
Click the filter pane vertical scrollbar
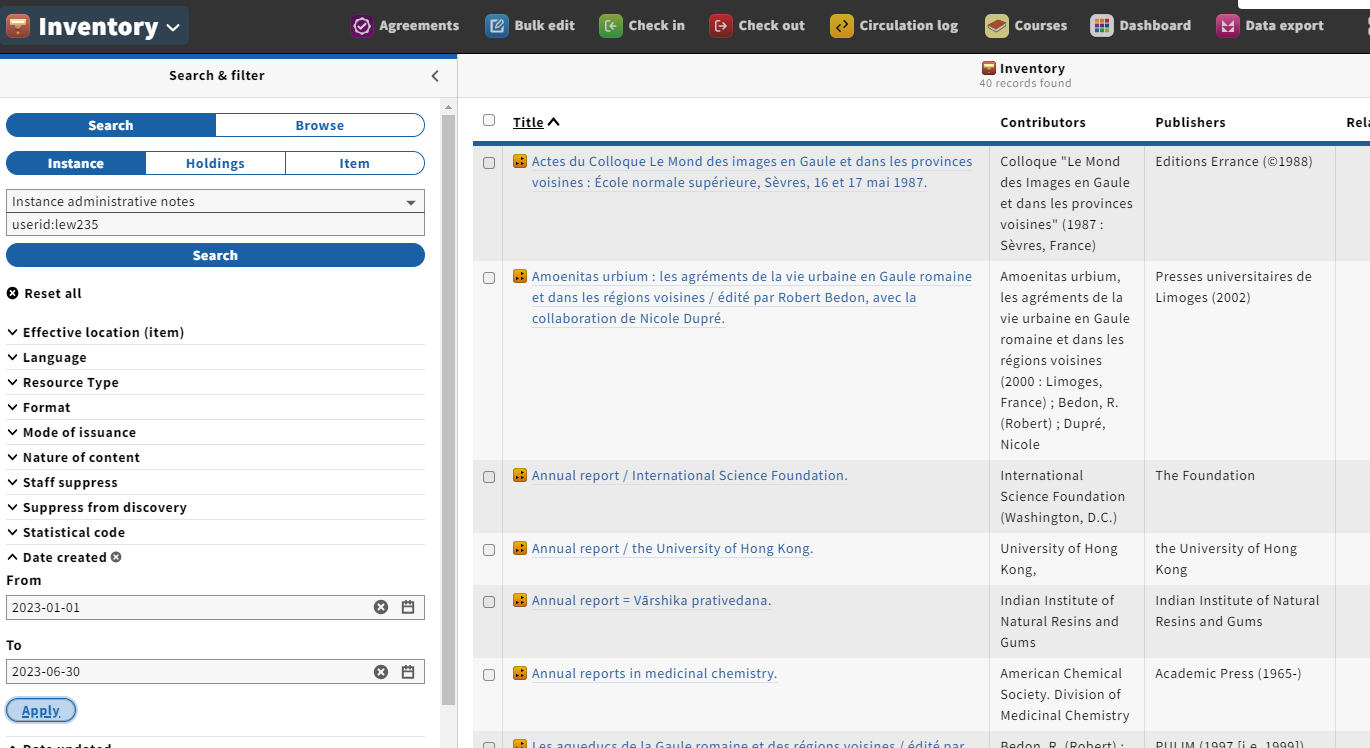pyautogui.click(x=449, y=410)
